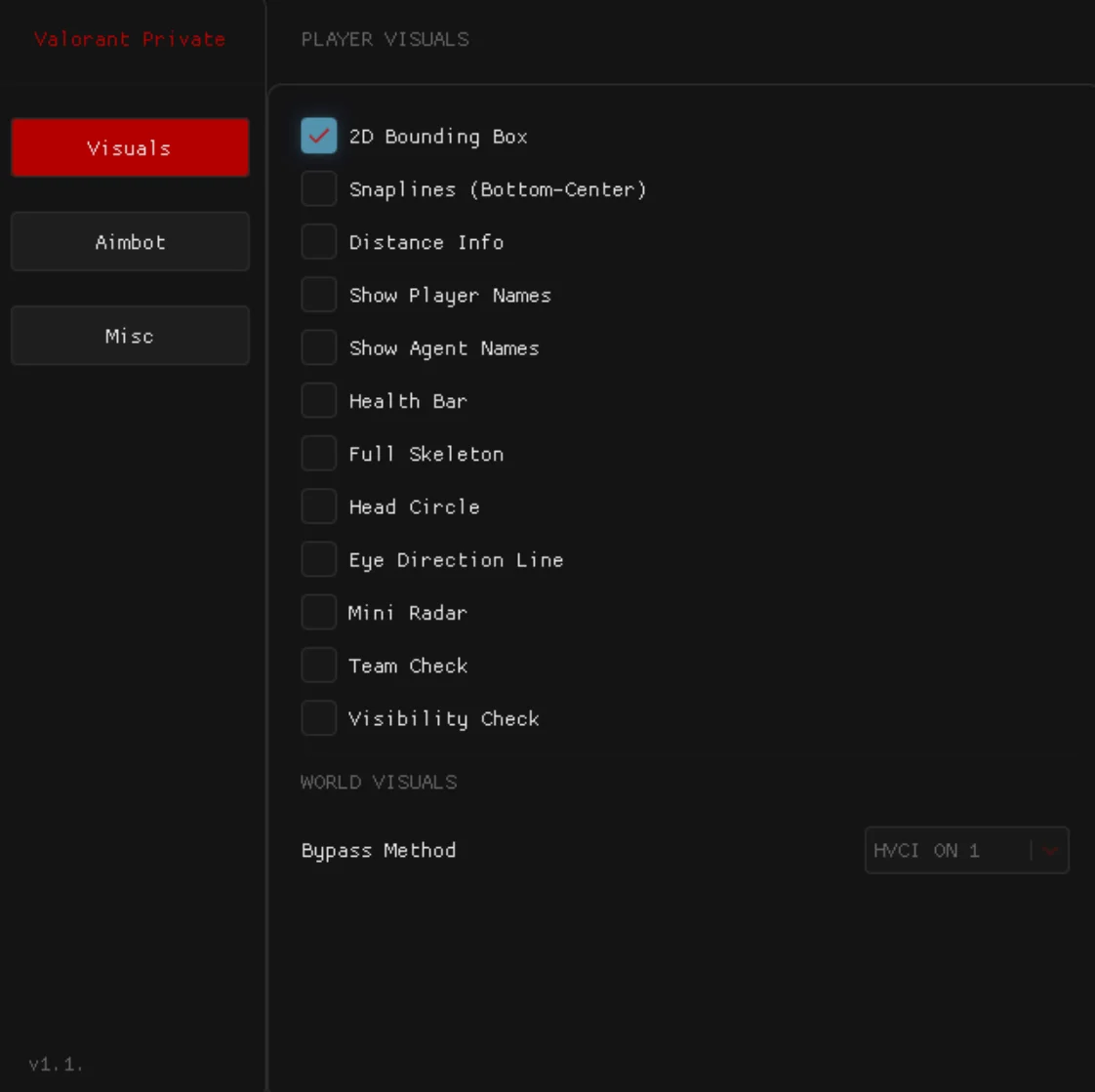Tick the Team Check checkbox
Image resolution: width=1095 pixels, height=1092 pixels.
coord(318,666)
